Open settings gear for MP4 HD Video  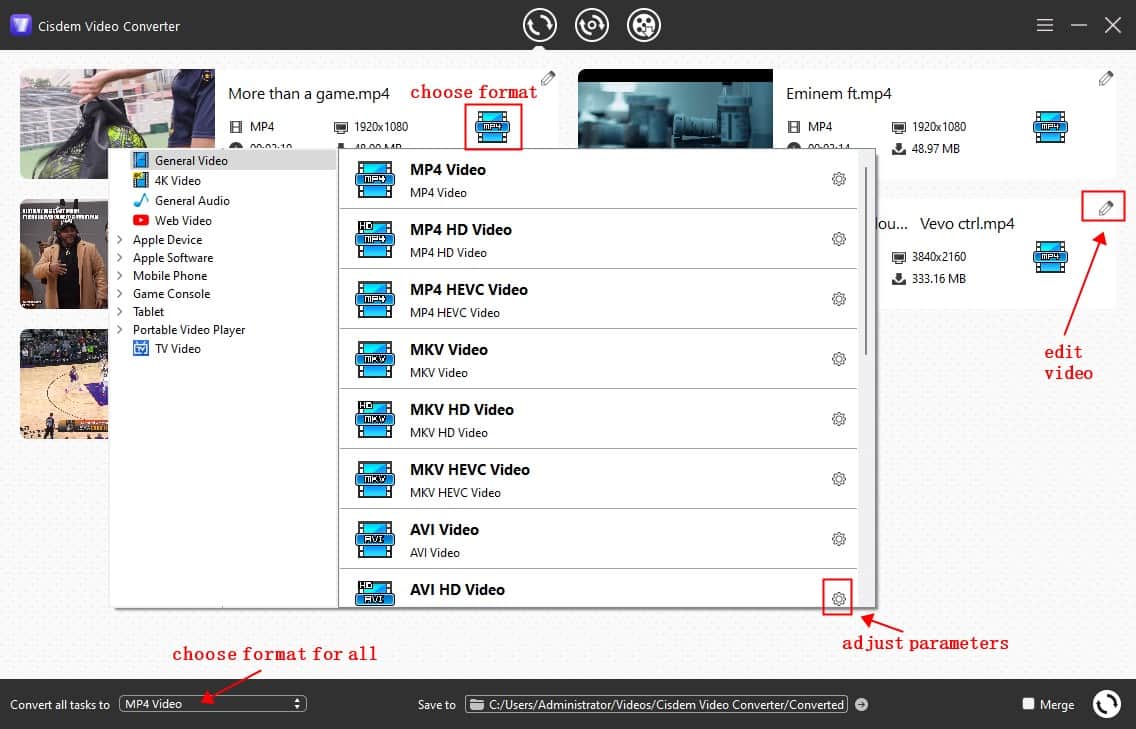839,239
